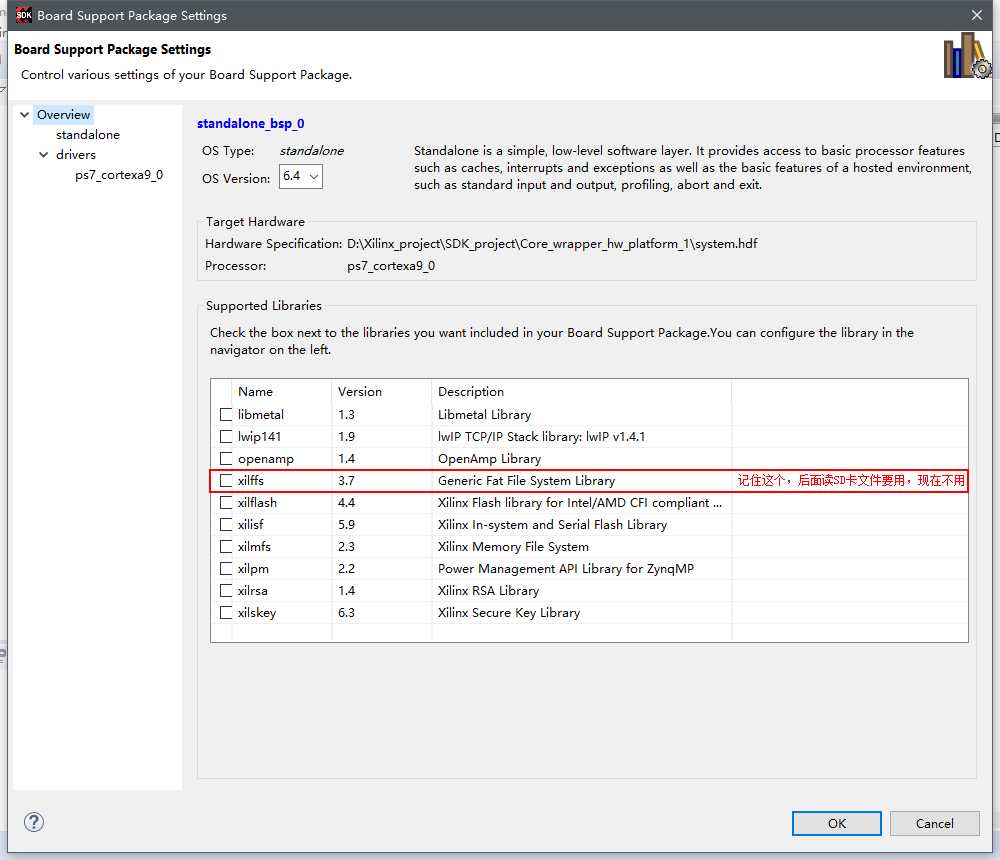Click the Processor ps7_cortexa9_0 value

[x=391, y=266]
